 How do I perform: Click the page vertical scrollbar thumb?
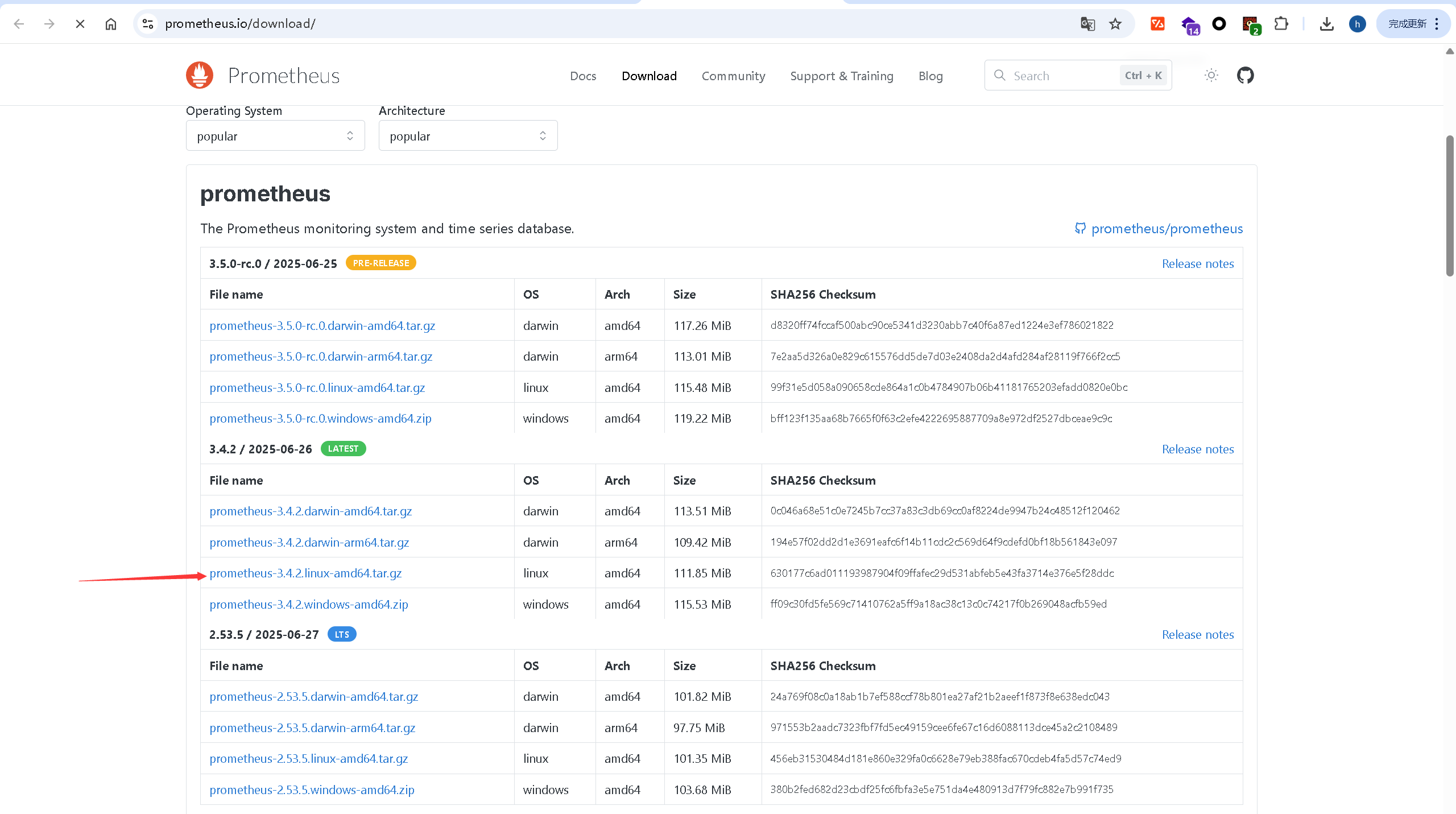point(1450,206)
